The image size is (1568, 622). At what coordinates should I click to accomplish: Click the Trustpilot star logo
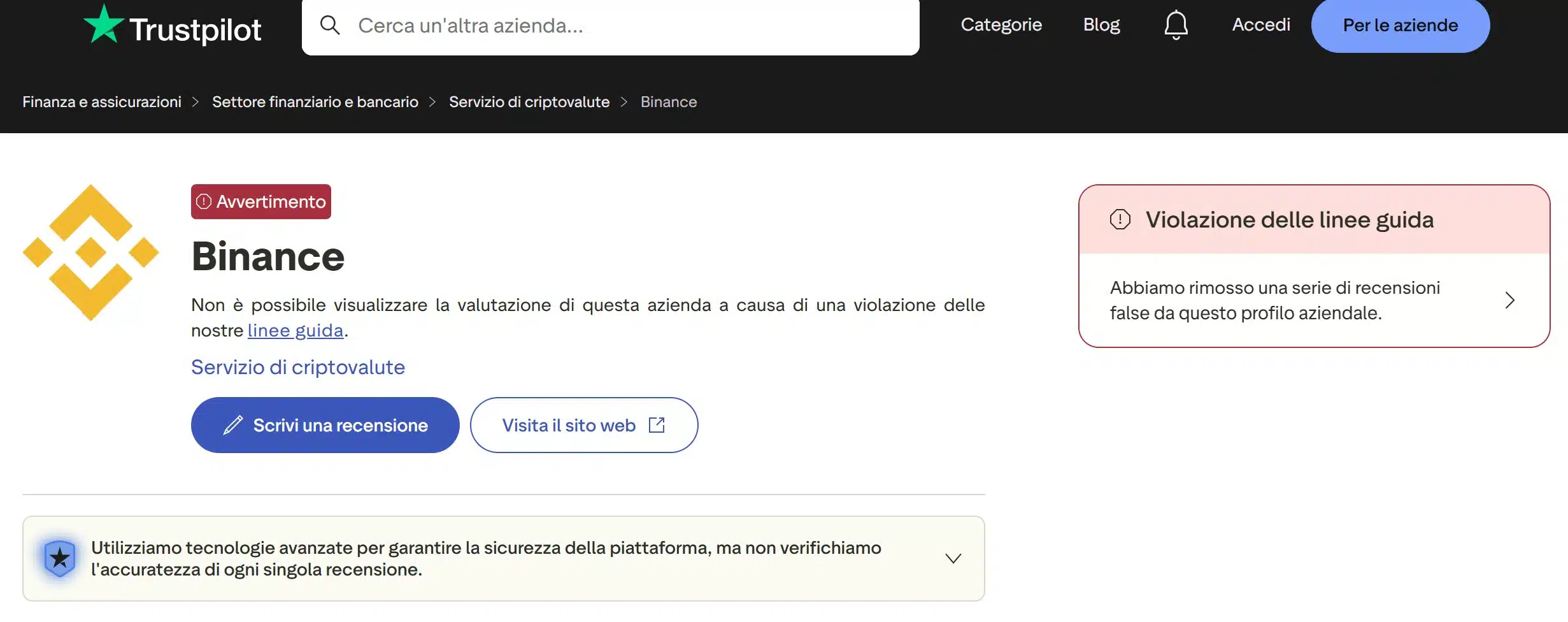pyautogui.click(x=104, y=25)
